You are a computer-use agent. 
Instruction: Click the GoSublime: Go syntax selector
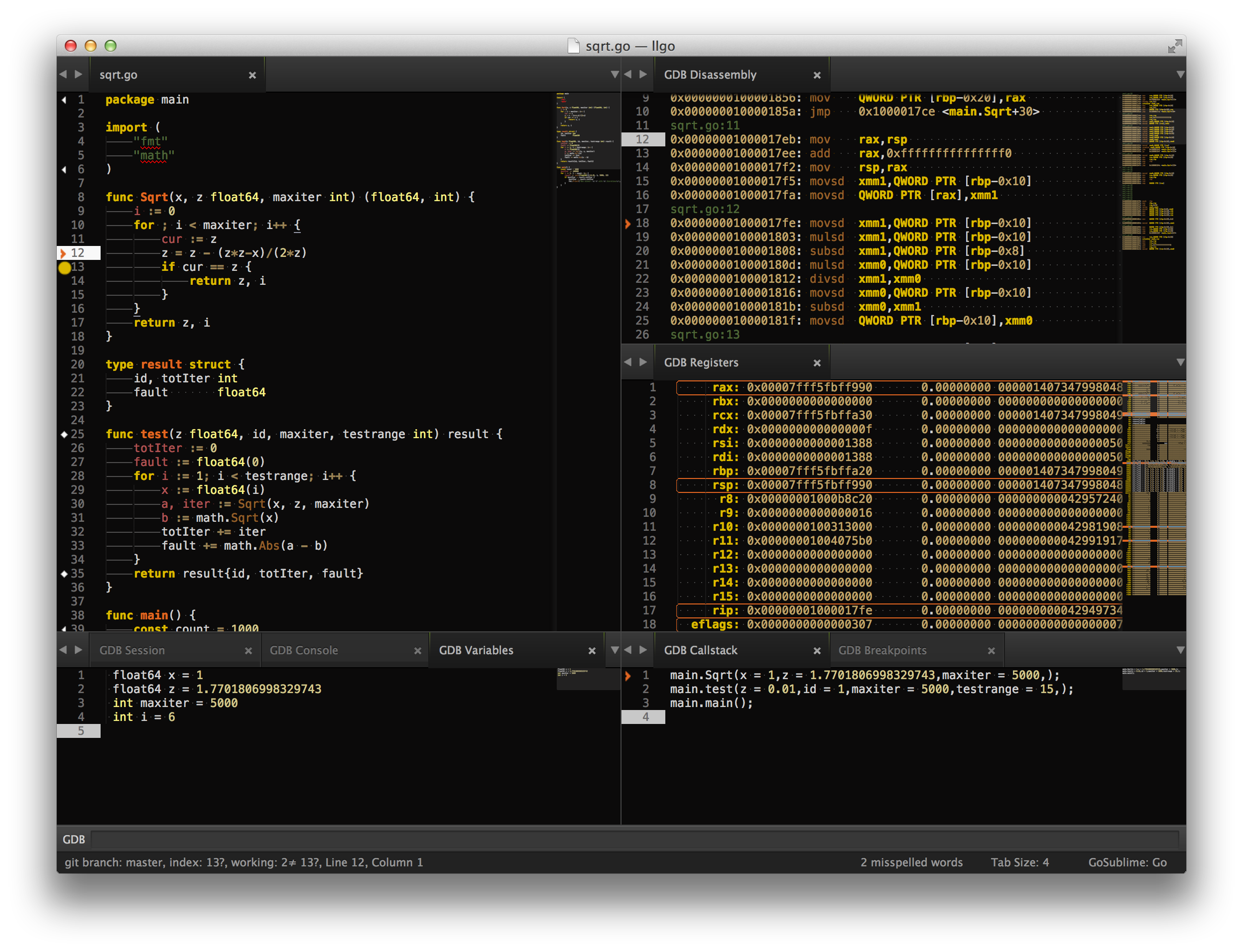(1127, 862)
